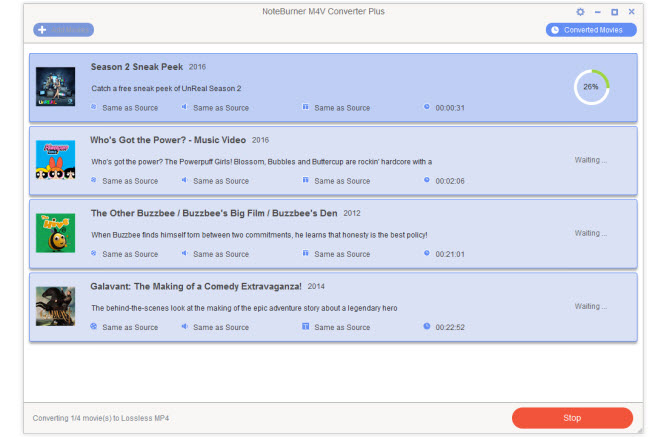The width and height of the screenshot is (660, 437).
Task: Click subtitle icon for Who's Got the Power
Action: coord(306,180)
